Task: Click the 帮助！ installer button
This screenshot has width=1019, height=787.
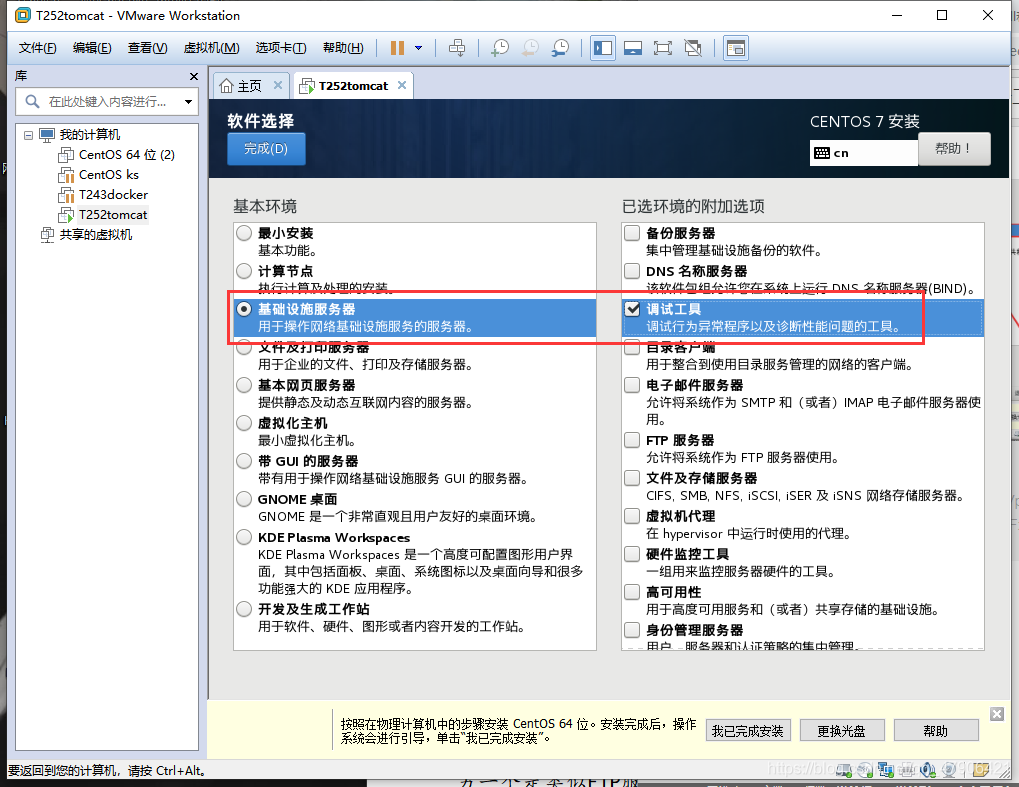Action: click(953, 149)
